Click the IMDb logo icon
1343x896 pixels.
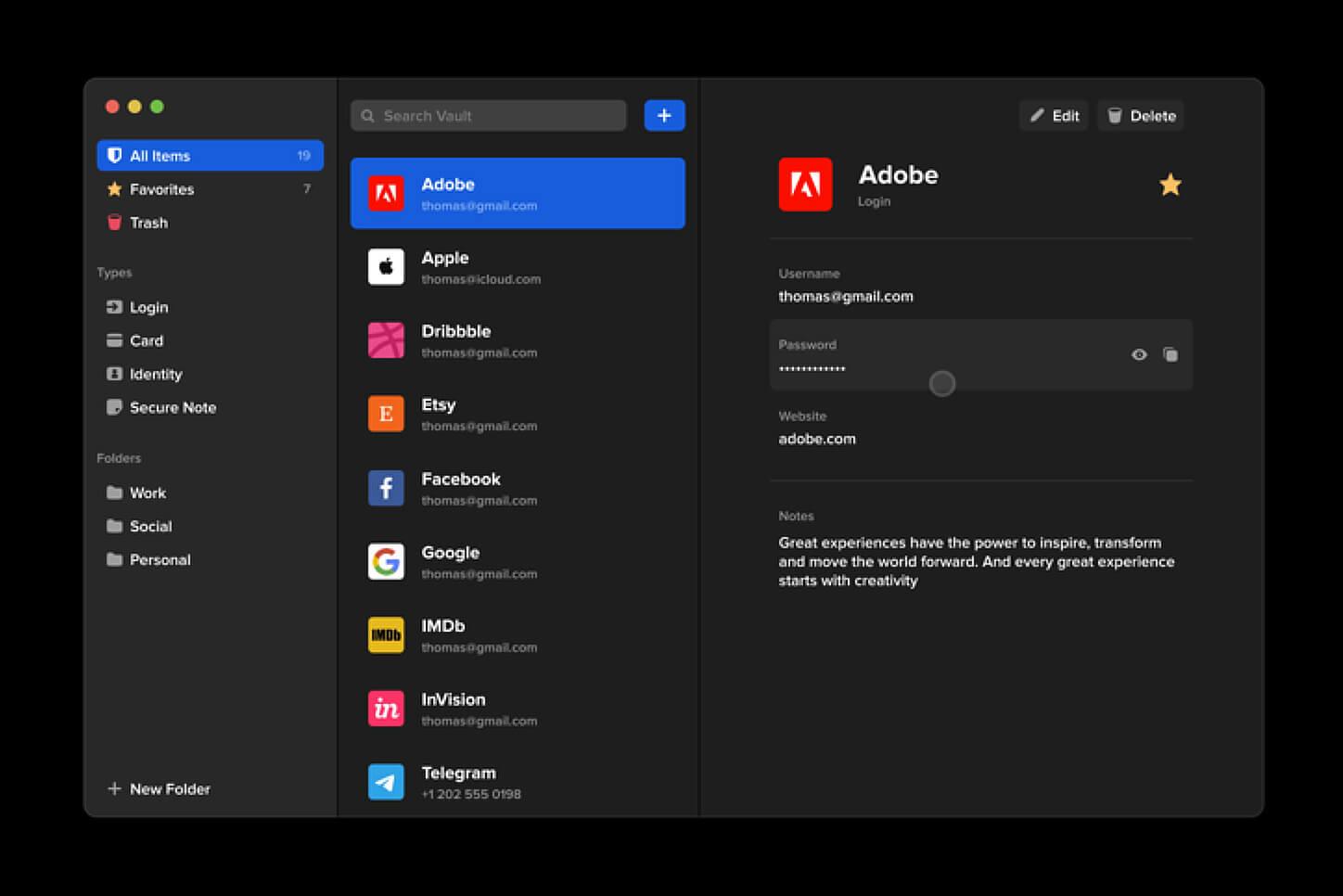click(x=386, y=635)
